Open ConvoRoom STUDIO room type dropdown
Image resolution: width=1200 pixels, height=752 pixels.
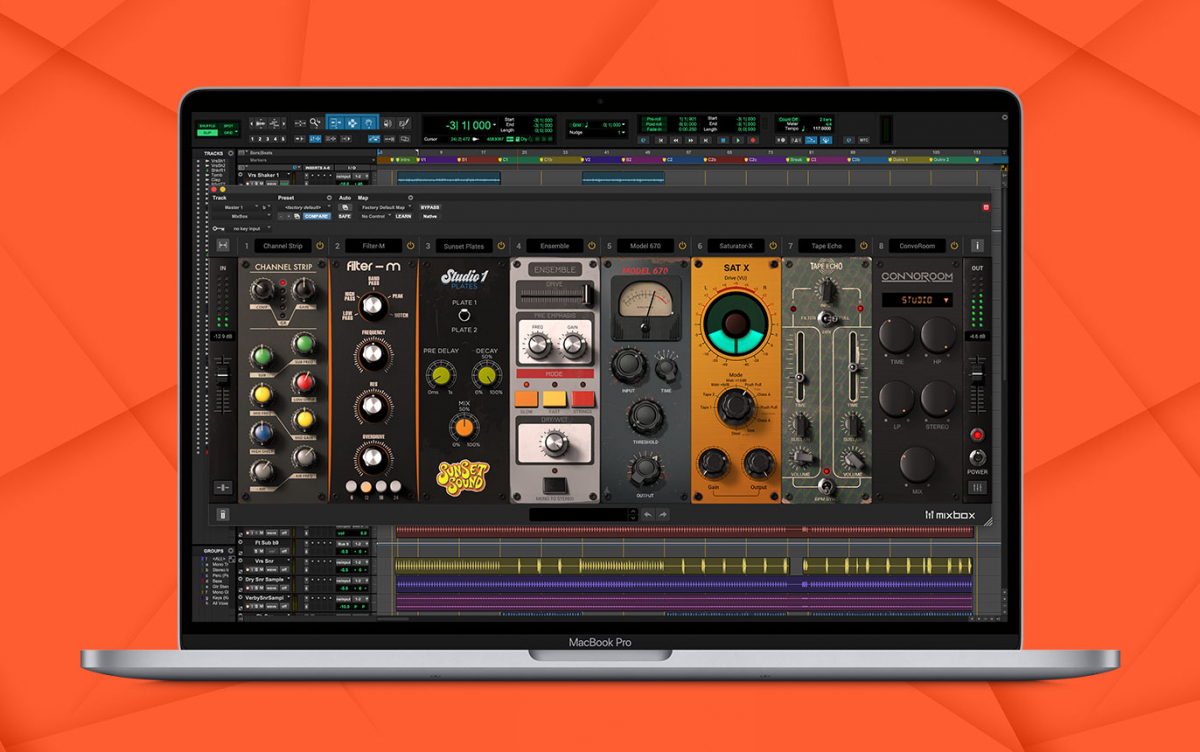click(x=917, y=300)
